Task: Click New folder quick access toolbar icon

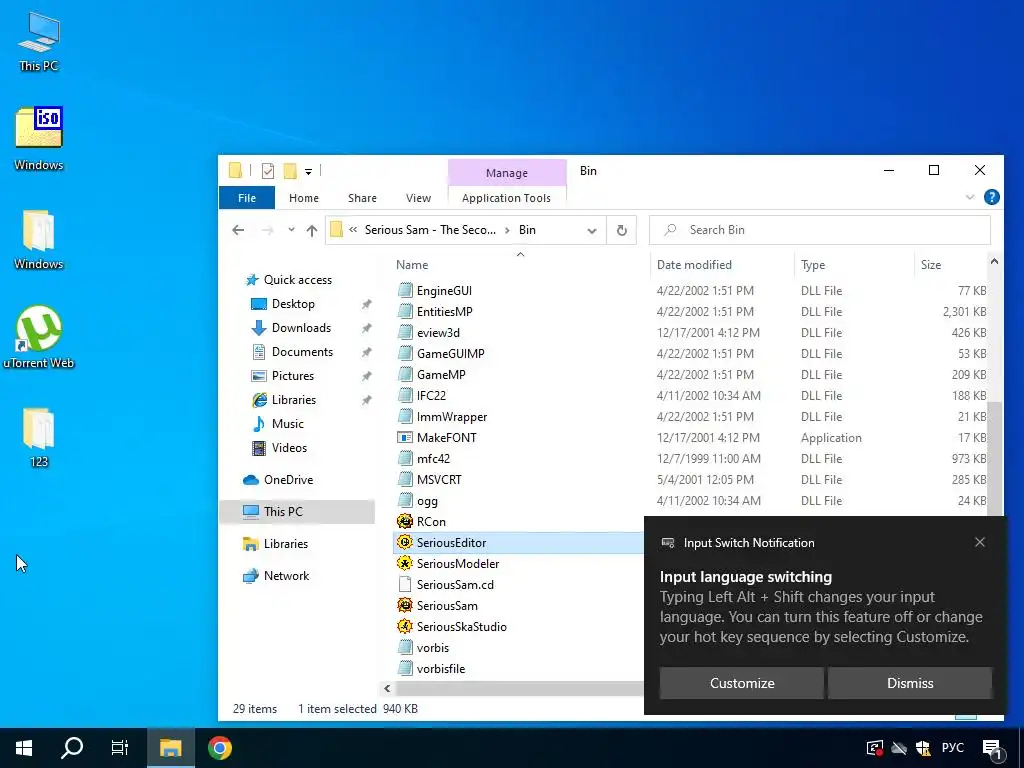Action: coord(290,171)
